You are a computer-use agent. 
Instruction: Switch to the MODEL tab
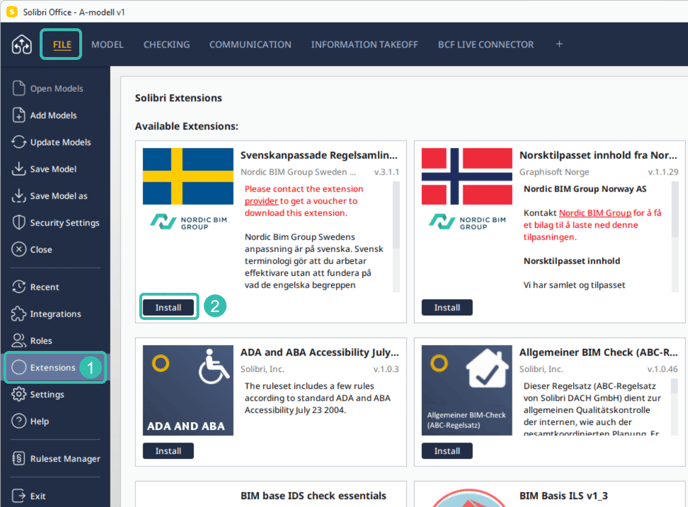pyautogui.click(x=108, y=44)
